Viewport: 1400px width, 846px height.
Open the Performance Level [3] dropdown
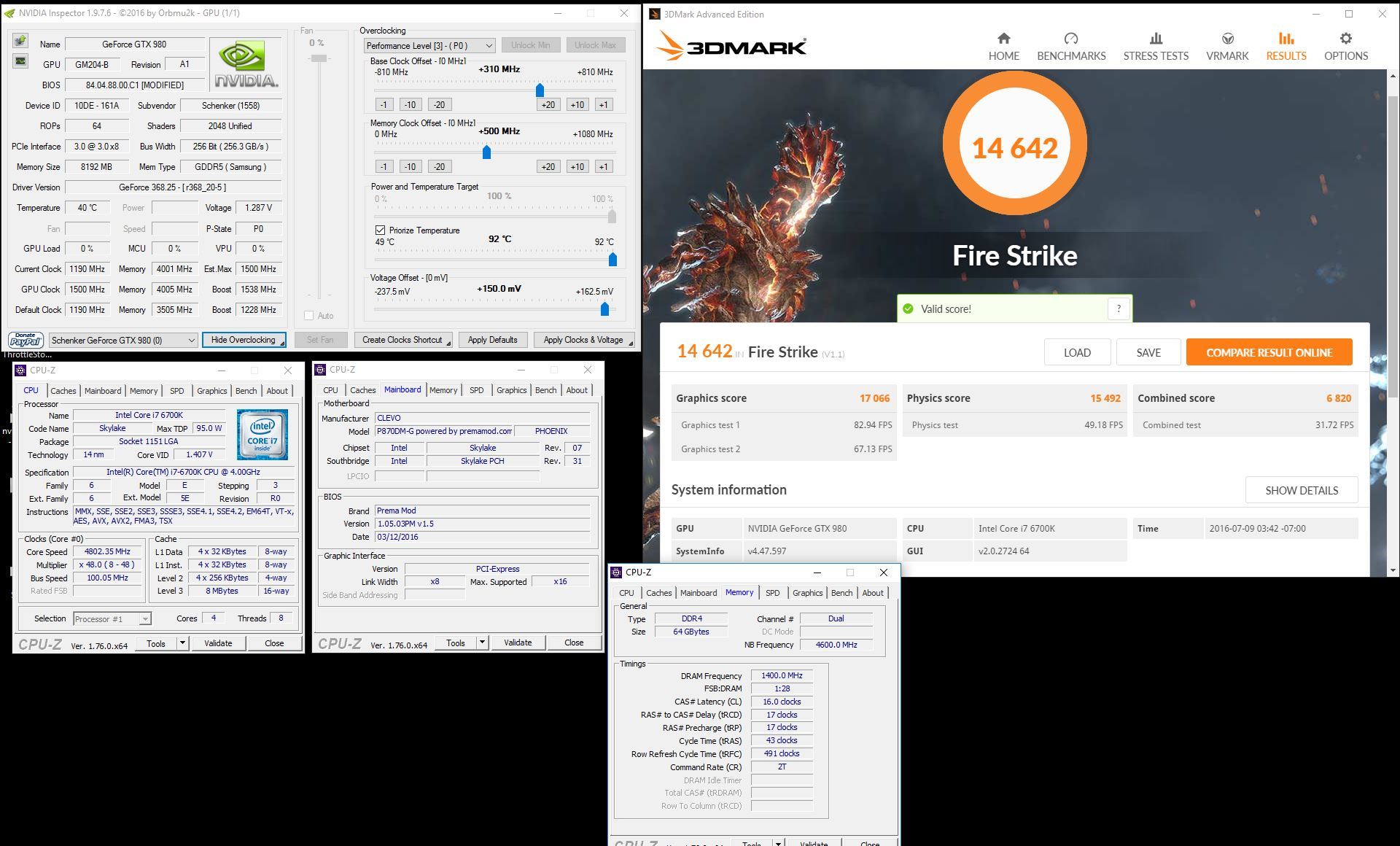429,45
